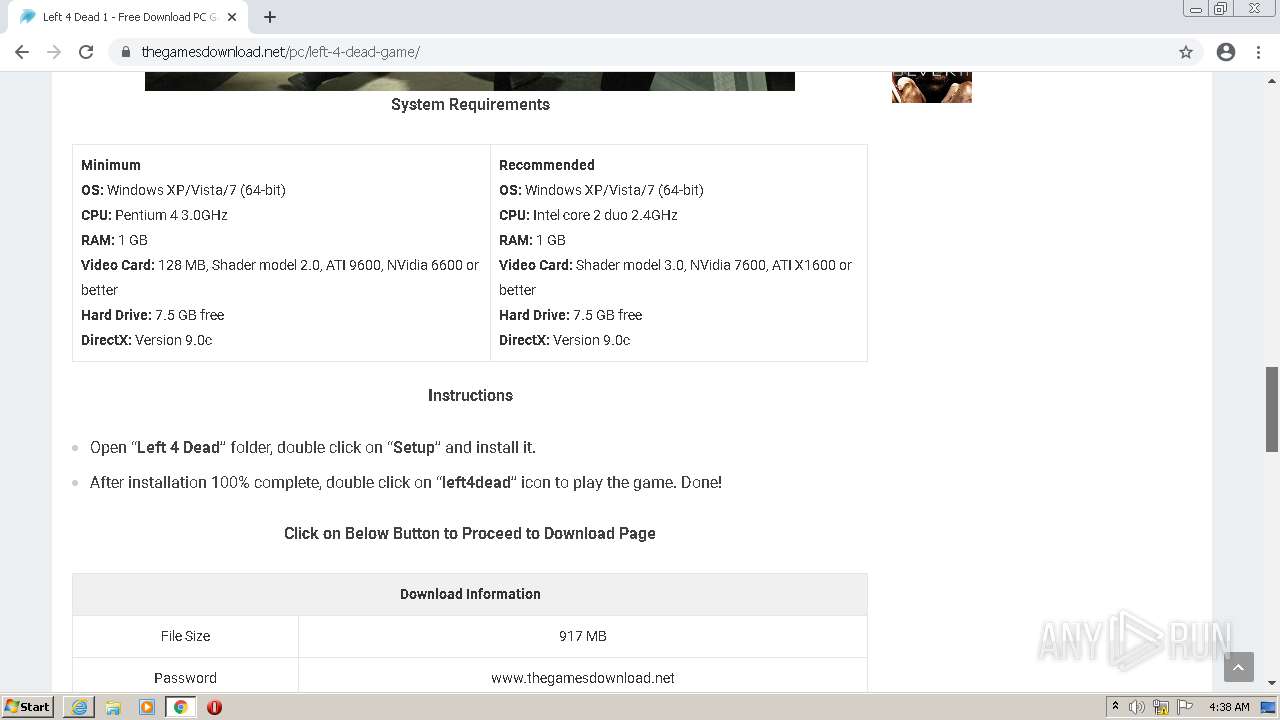Bookmark this page with the star icon

point(1186,52)
